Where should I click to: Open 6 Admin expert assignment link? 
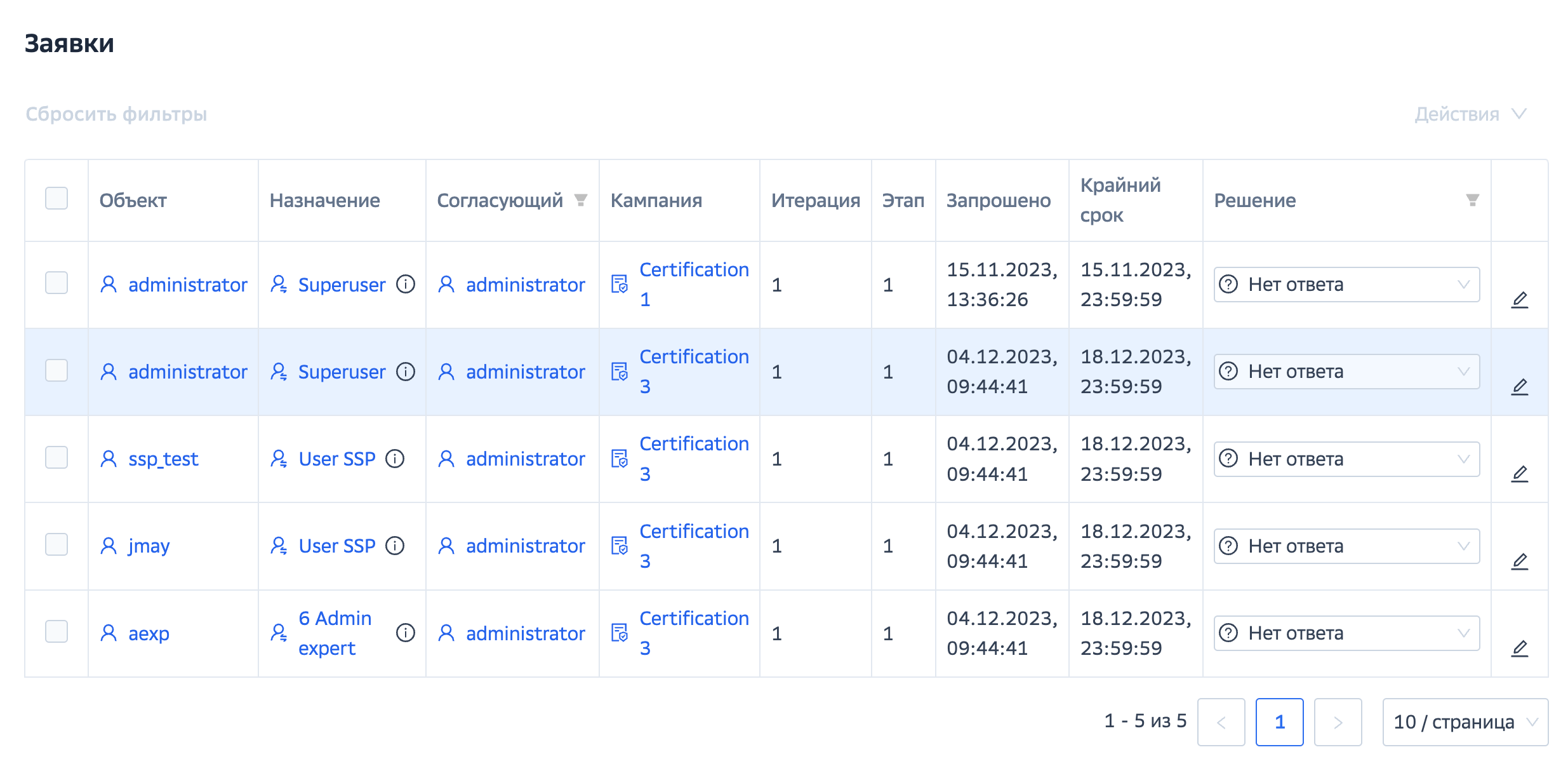(x=335, y=633)
